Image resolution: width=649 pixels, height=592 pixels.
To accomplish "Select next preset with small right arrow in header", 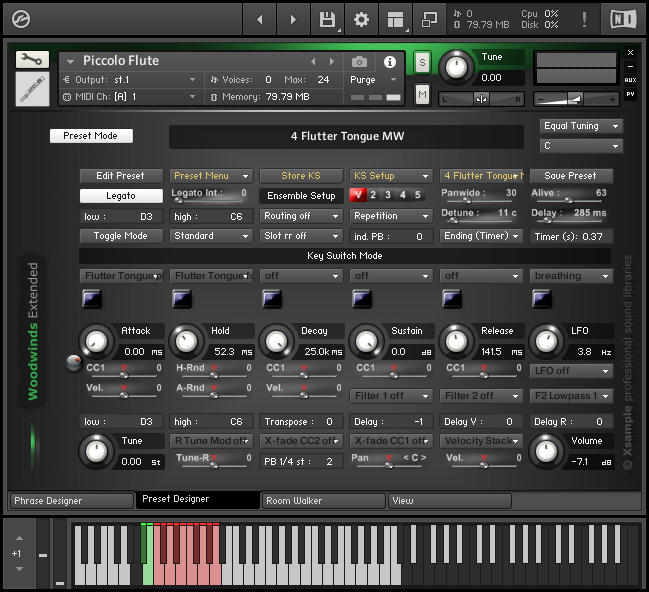I will 332,62.
